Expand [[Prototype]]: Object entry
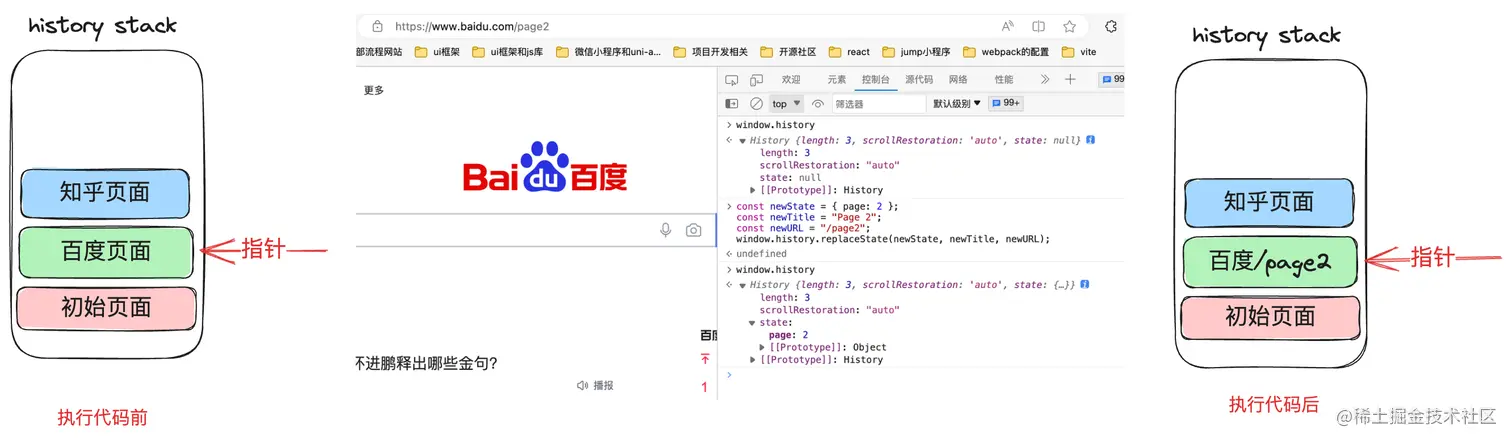Viewport: 1512px width, 442px height. click(763, 347)
